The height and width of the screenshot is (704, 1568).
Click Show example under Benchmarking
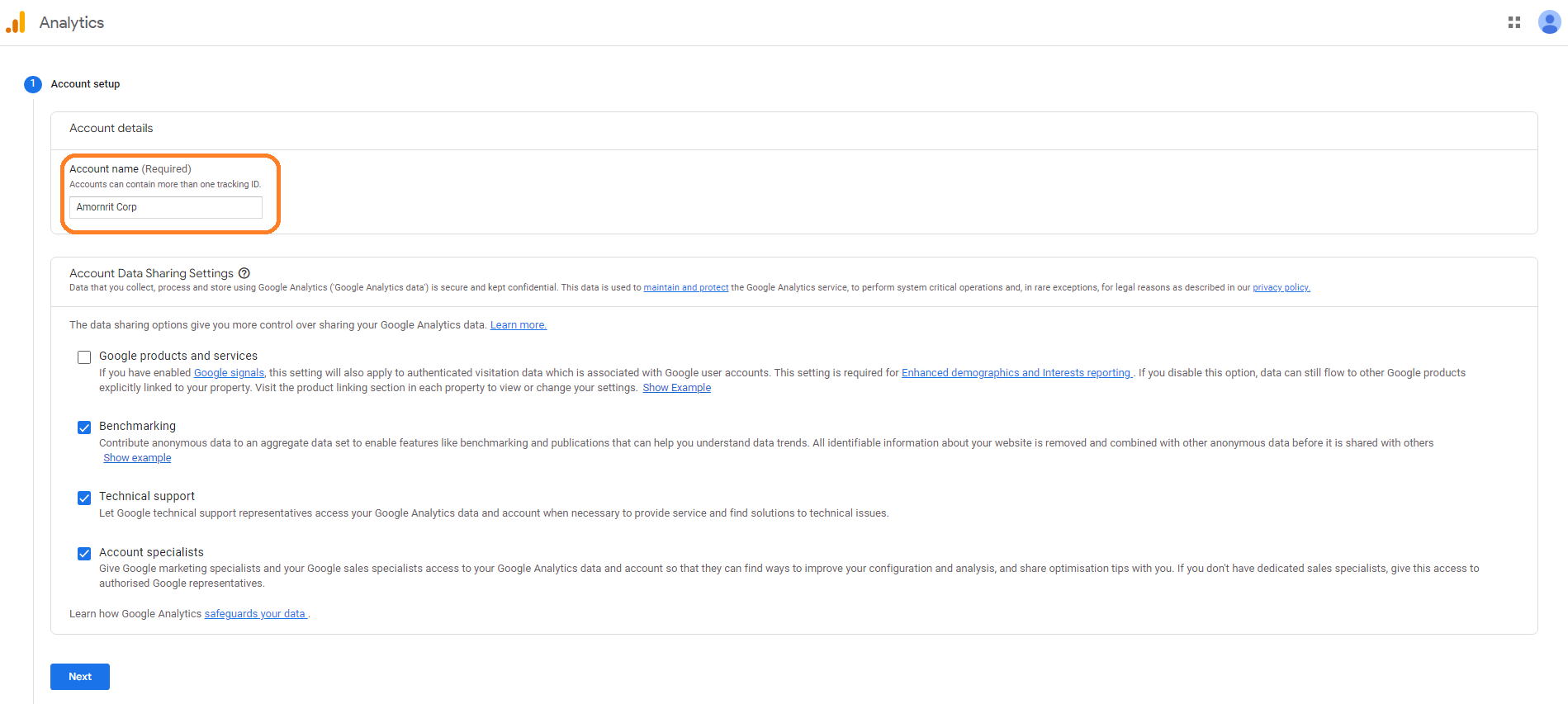click(x=137, y=458)
